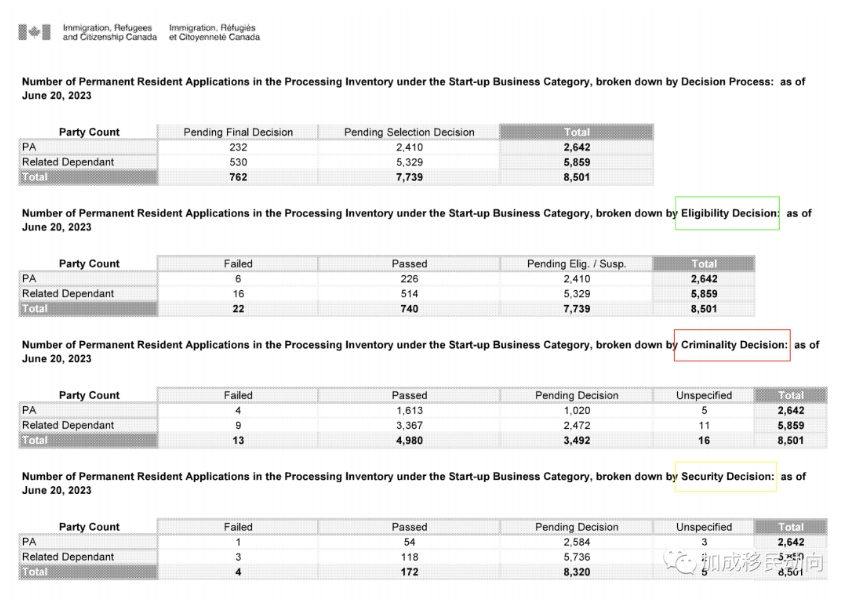The height and width of the screenshot is (606, 850).
Task: Click the value 232 in Pending Final Decision
Action: pyautogui.click(x=238, y=147)
